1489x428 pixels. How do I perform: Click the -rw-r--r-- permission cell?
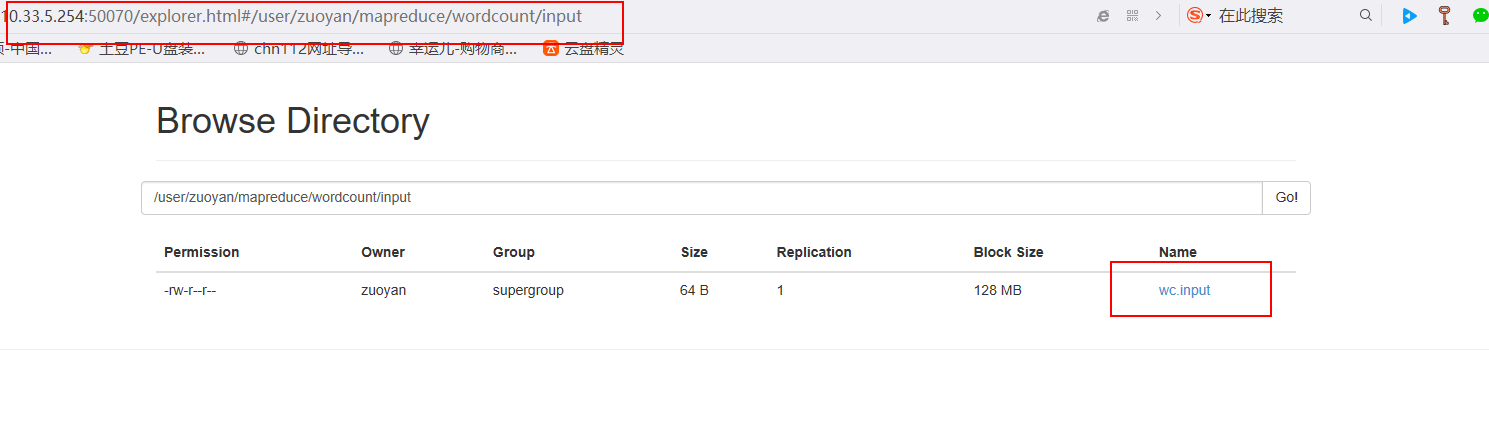tap(190, 290)
